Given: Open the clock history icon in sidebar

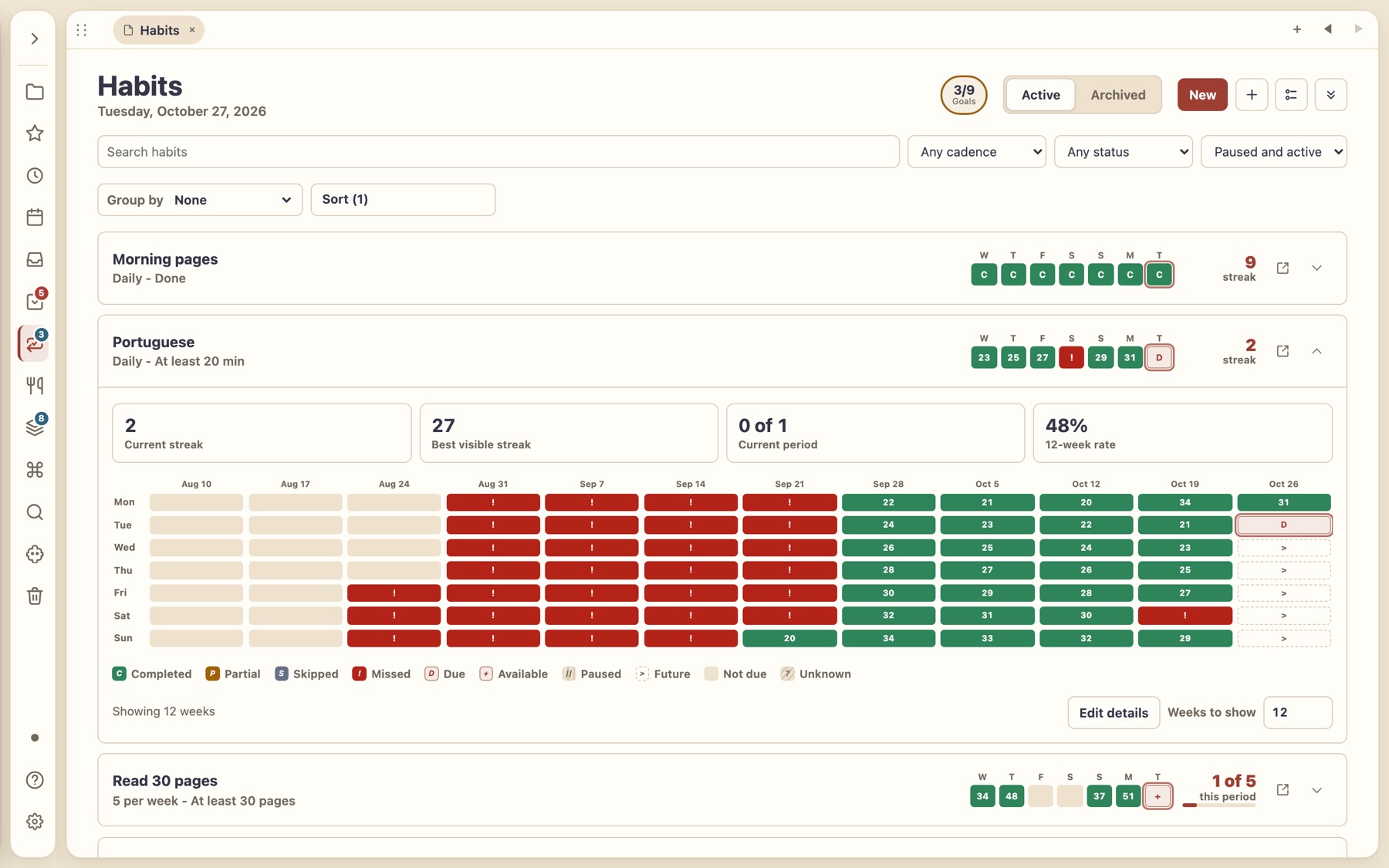Looking at the screenshot, I should click(35, 176).
